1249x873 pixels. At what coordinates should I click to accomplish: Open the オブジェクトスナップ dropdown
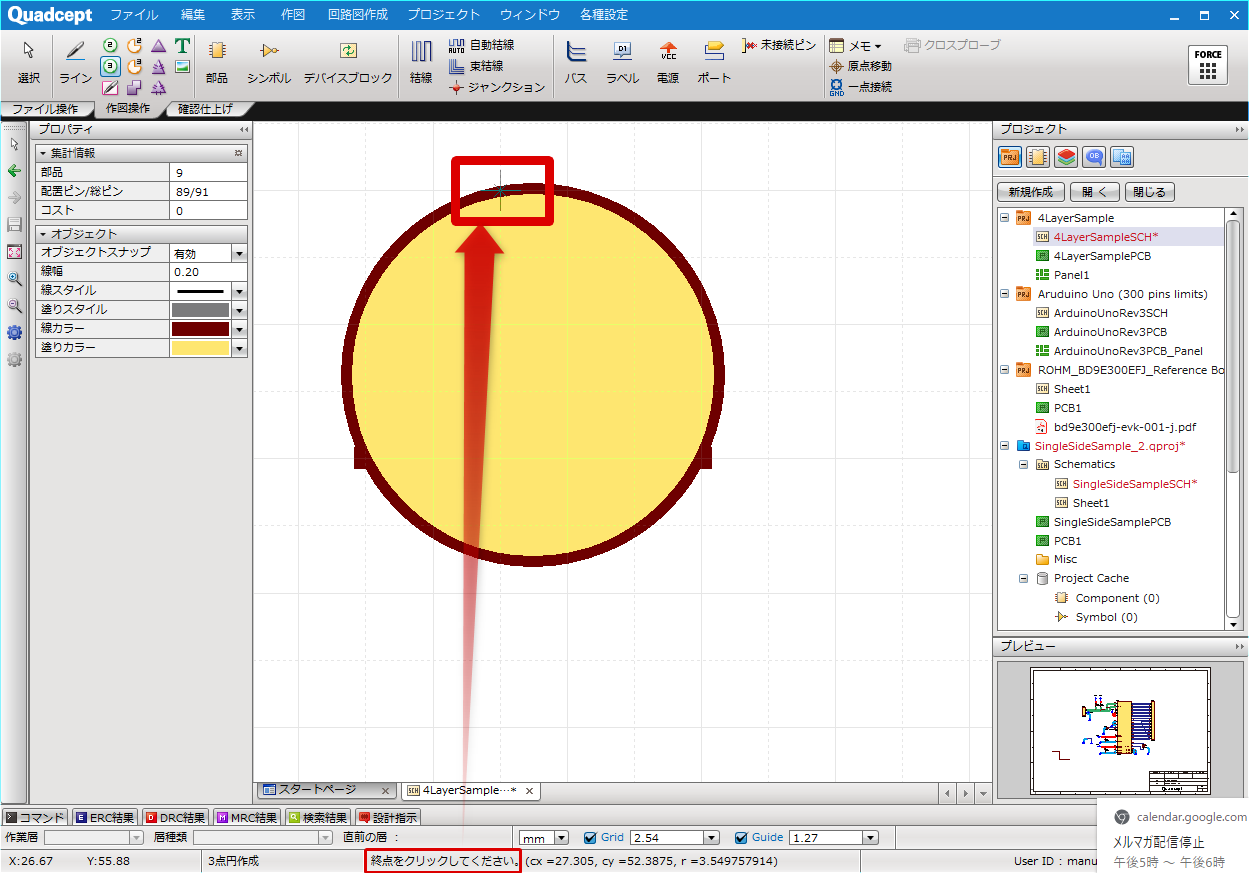(239, 254)
